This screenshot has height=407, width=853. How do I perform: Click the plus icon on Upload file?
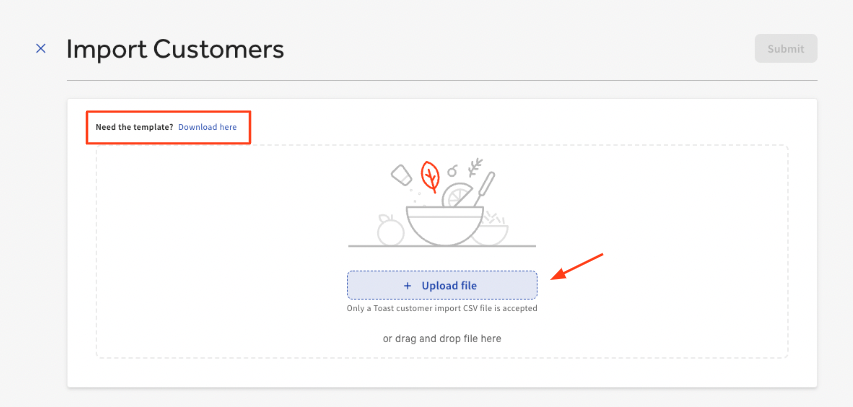point(407,286)
